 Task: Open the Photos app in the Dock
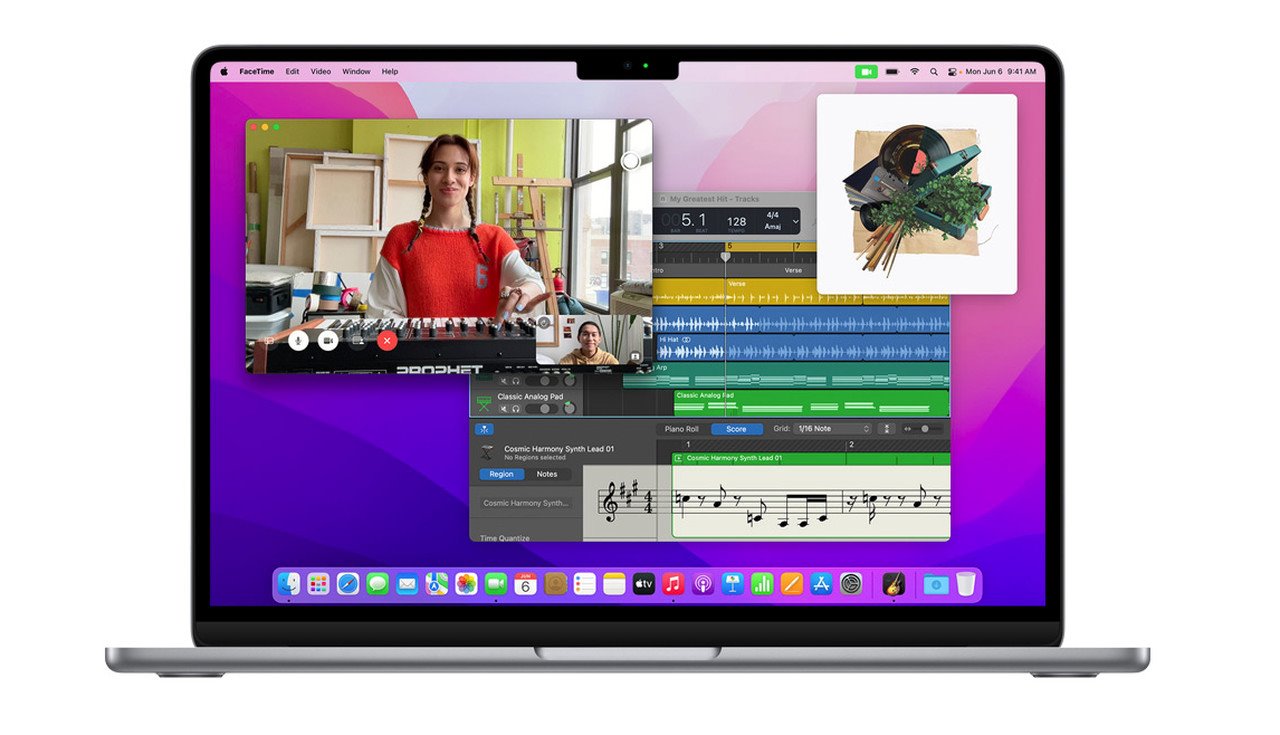coord(466,584)
